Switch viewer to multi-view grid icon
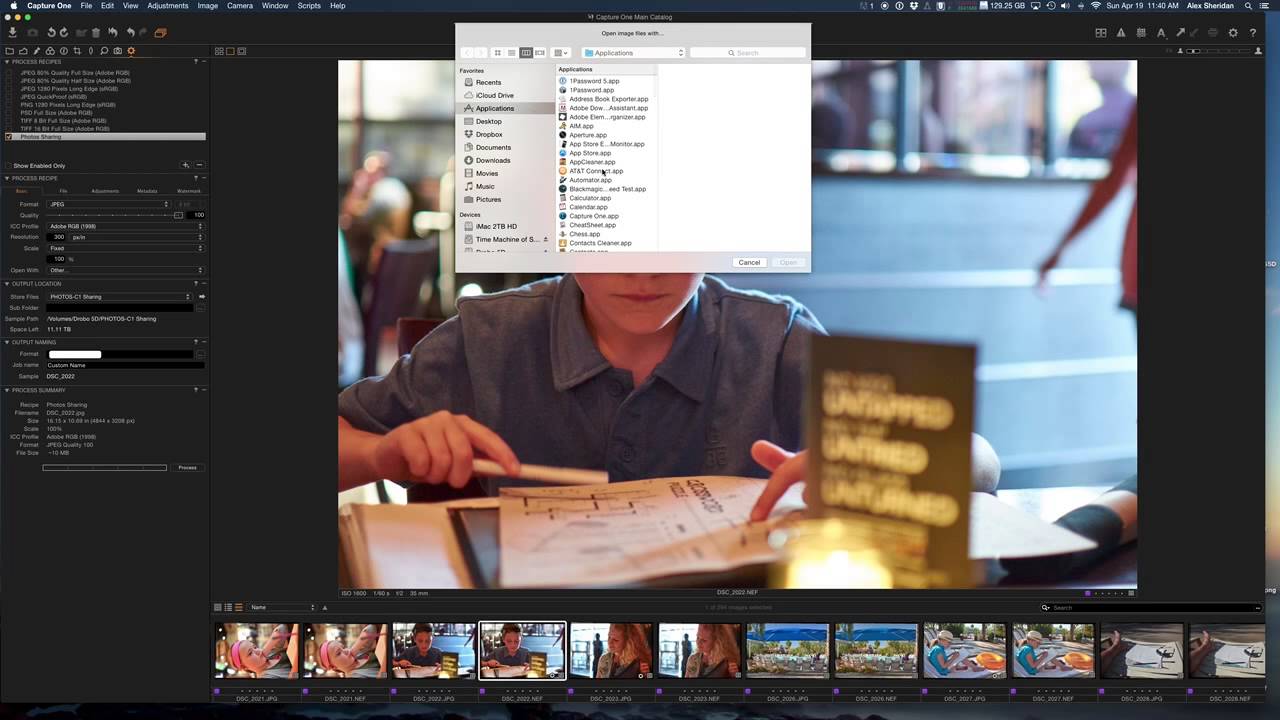 tap(219, 51)
